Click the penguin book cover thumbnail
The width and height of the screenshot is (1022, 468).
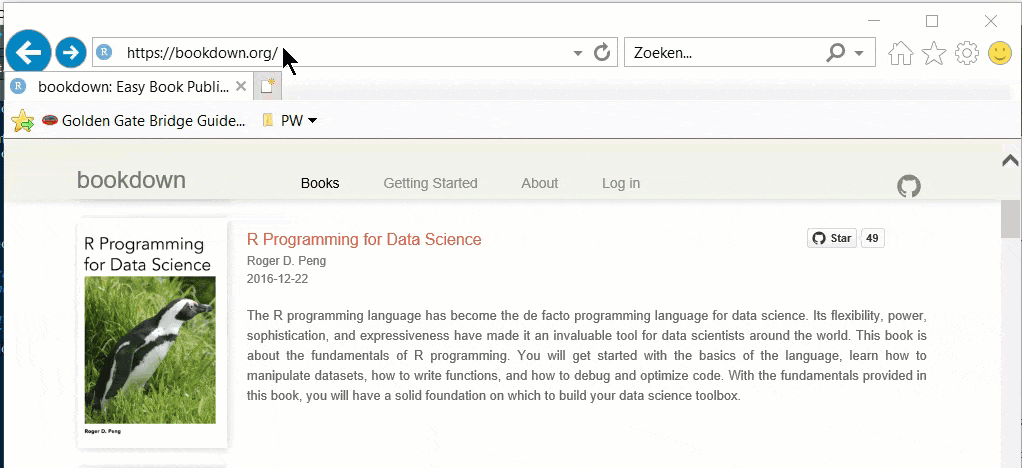[x=152, y=333]
